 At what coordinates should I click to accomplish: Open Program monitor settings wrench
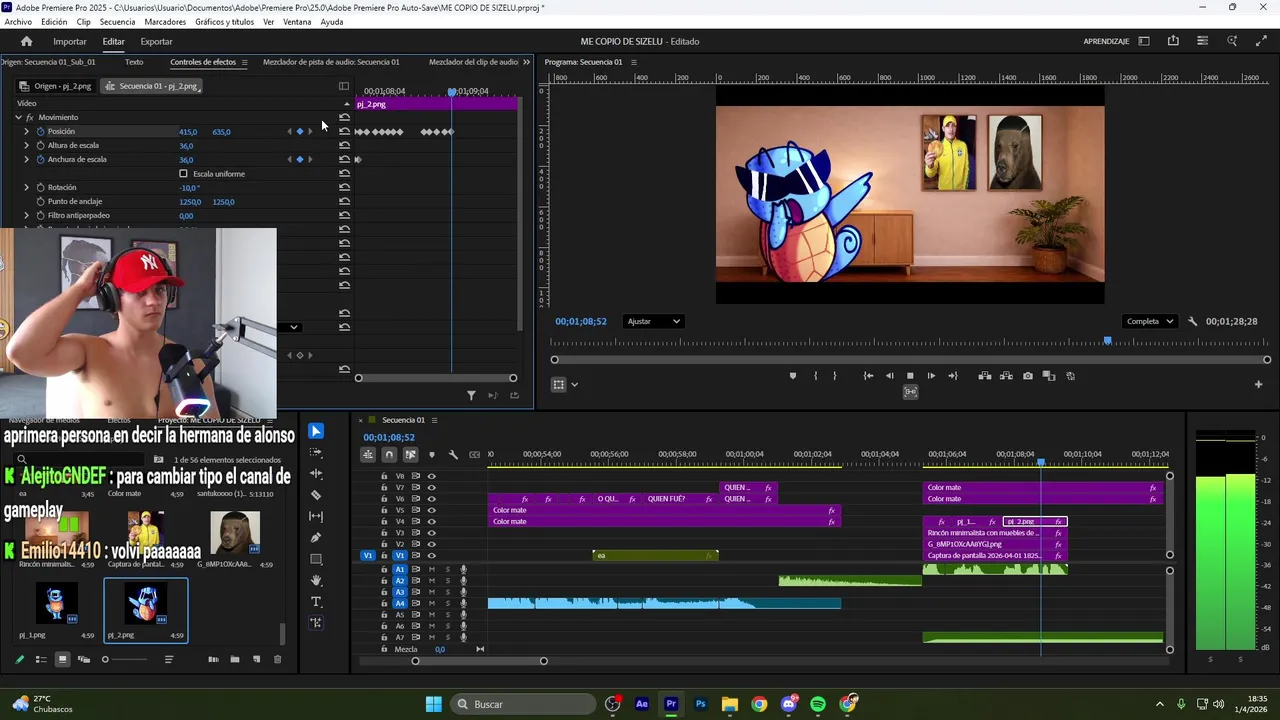tap(1192, 321)
